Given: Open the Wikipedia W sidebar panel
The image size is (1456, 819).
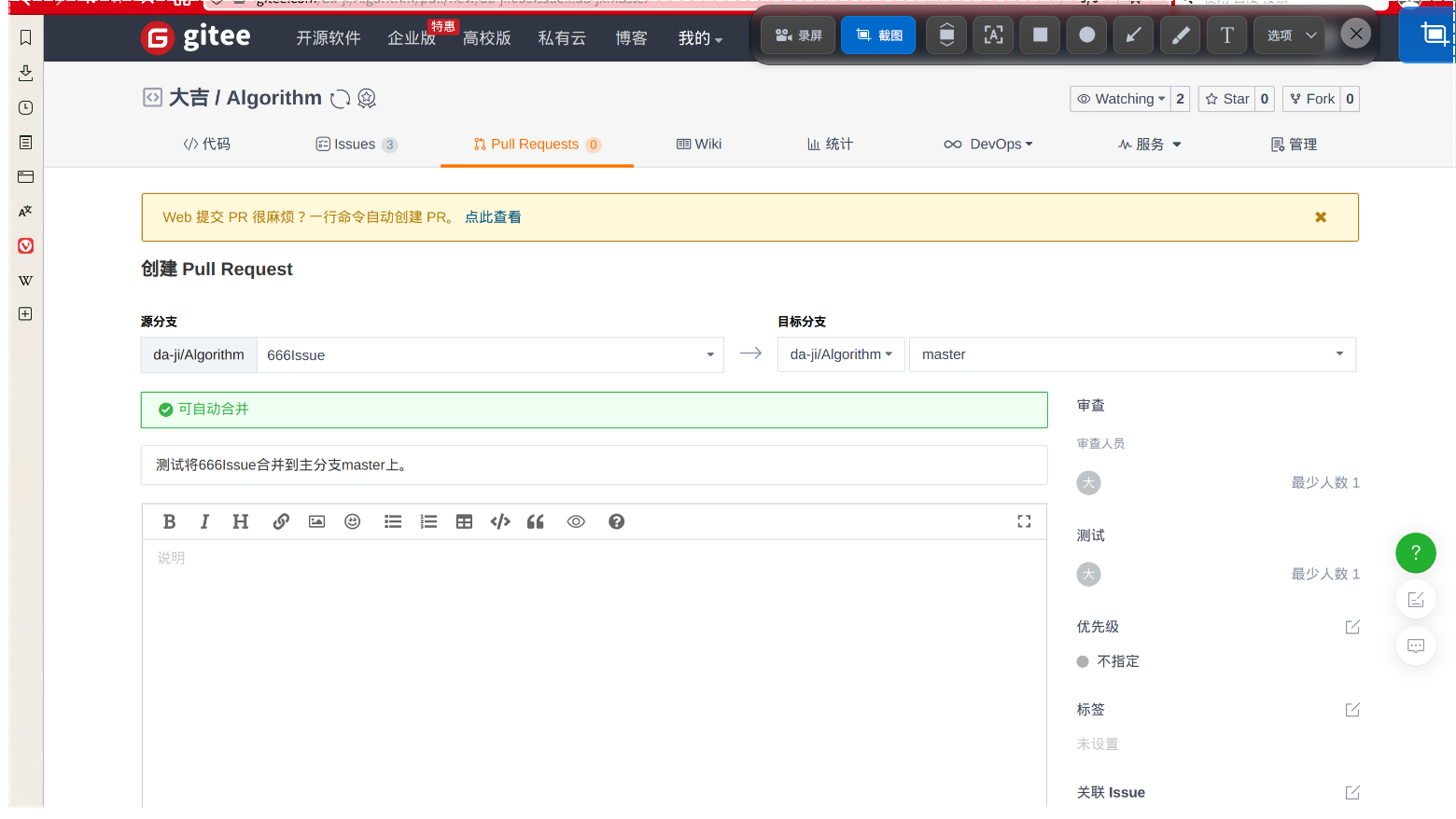Looking at the screenshot, I should [26, 281].
